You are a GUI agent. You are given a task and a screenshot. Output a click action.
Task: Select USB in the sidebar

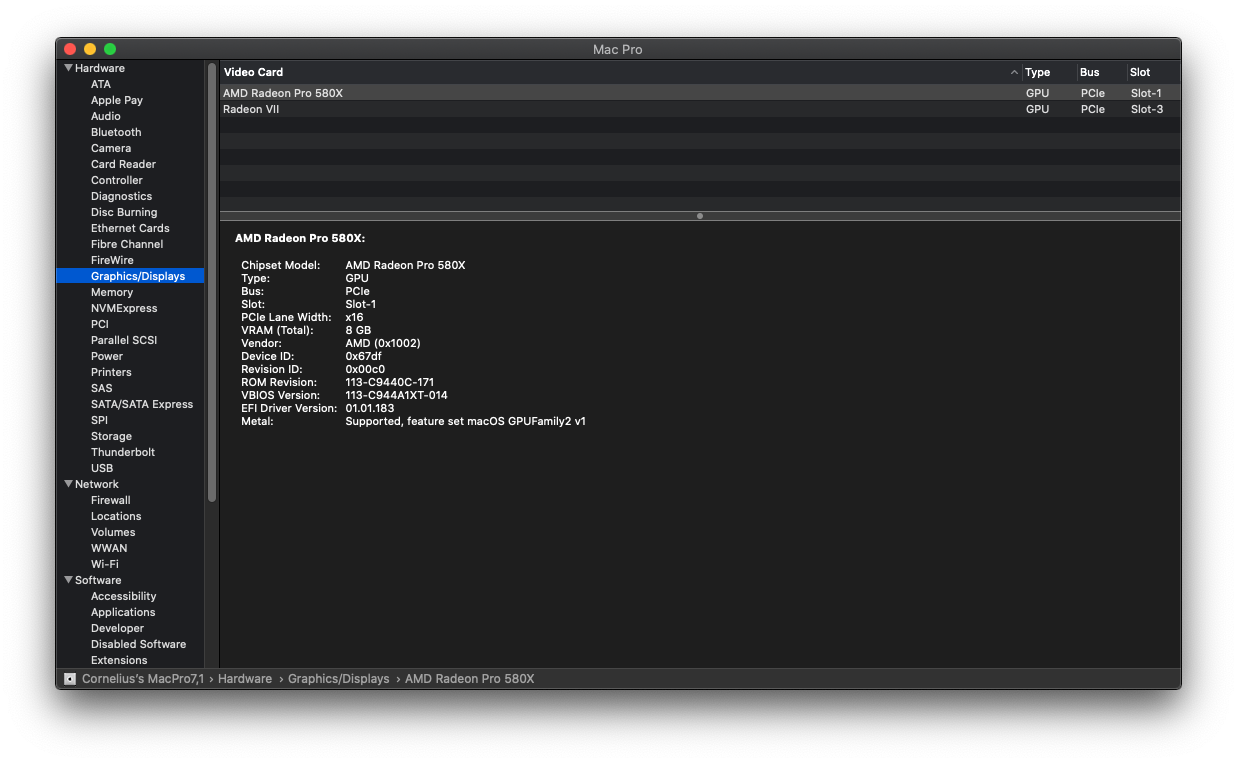point(102,468)
